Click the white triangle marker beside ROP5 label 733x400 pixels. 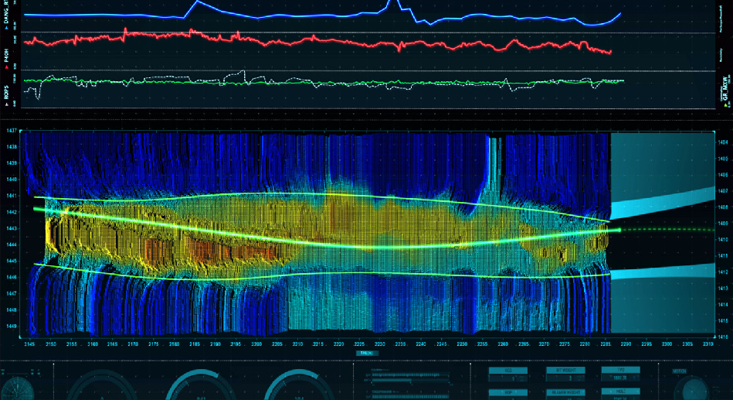click(x=7, y=104)
